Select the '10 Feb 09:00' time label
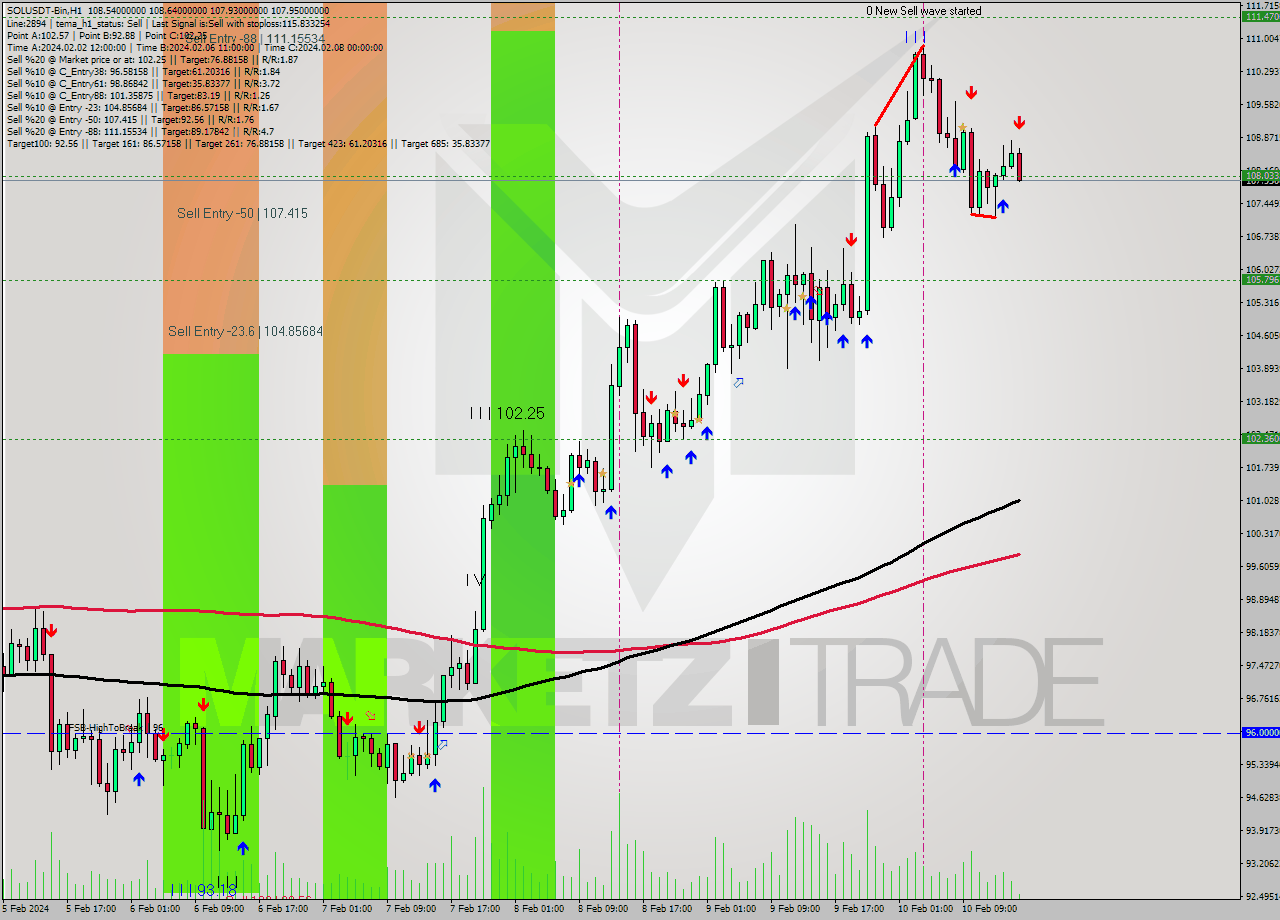Image resolution: width=1280 pixels, height=920 pixels. 988,909
